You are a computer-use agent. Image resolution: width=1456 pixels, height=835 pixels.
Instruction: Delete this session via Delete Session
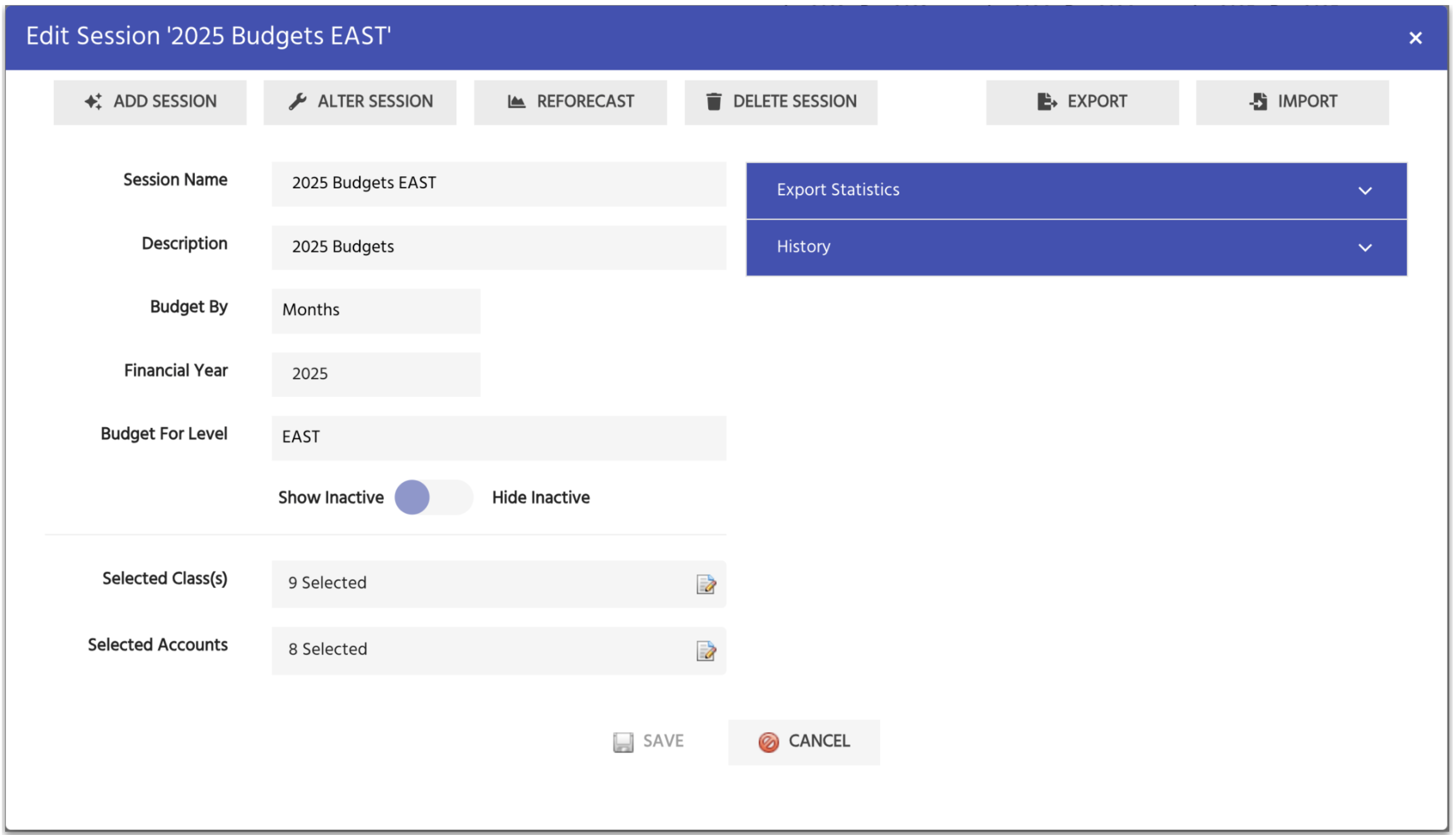click(x=781, y=102)
